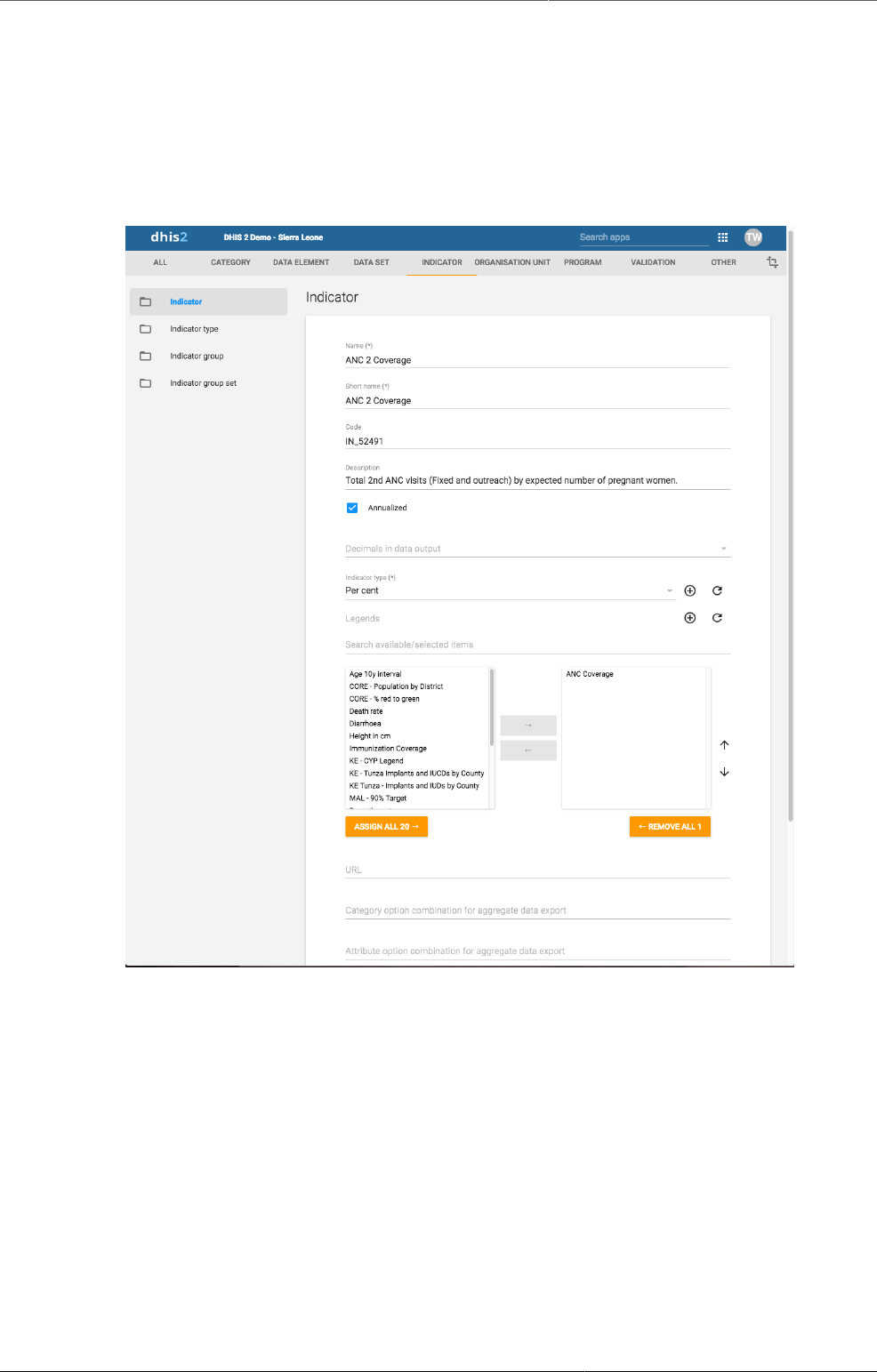Refresh the Legends list
Screen dimensions: 877x1372
pos(717,618)
